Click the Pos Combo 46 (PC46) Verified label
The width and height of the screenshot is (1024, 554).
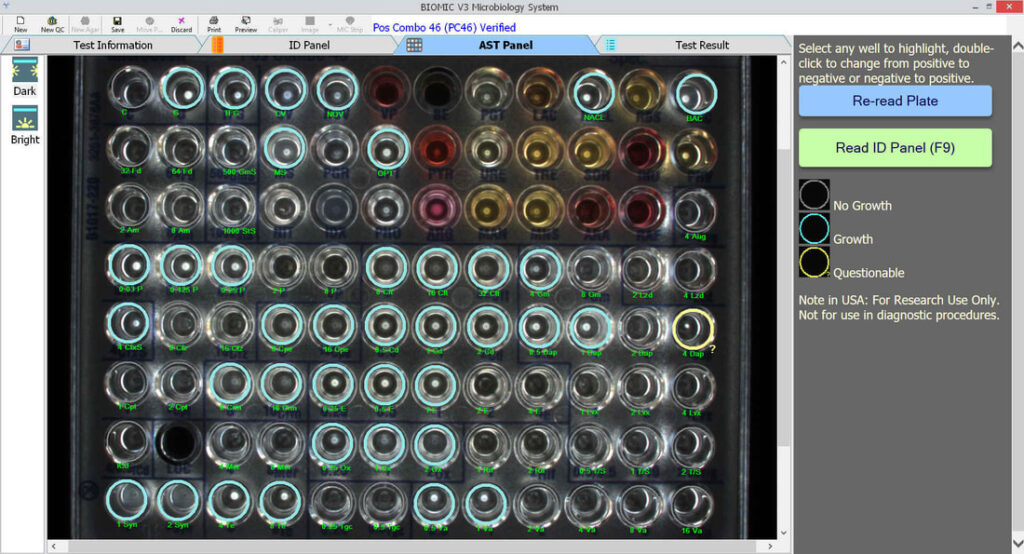coord(444,27)
